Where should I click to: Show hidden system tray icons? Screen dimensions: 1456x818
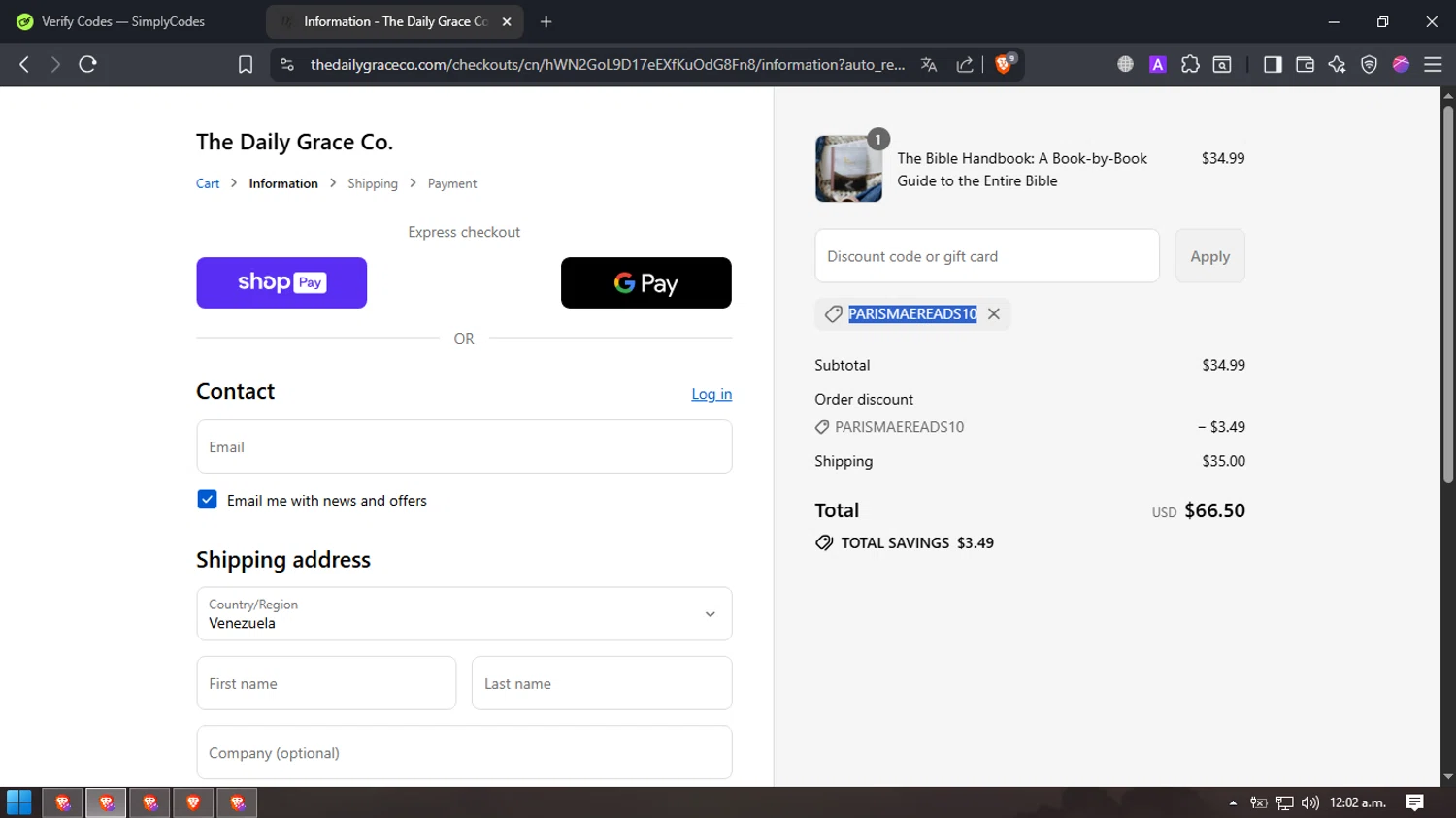pyautogui.click(x=1233, y=802)
